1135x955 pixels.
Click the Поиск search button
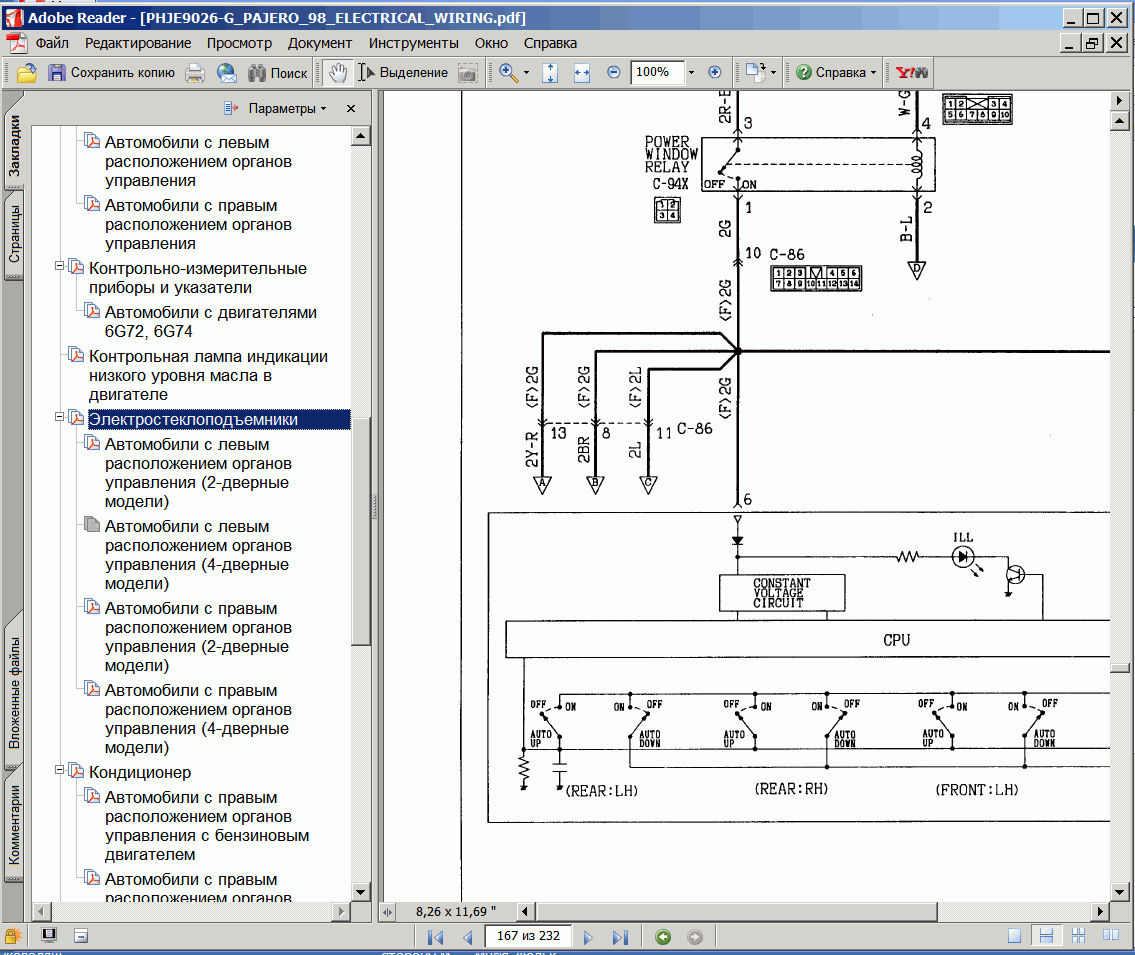277,73
